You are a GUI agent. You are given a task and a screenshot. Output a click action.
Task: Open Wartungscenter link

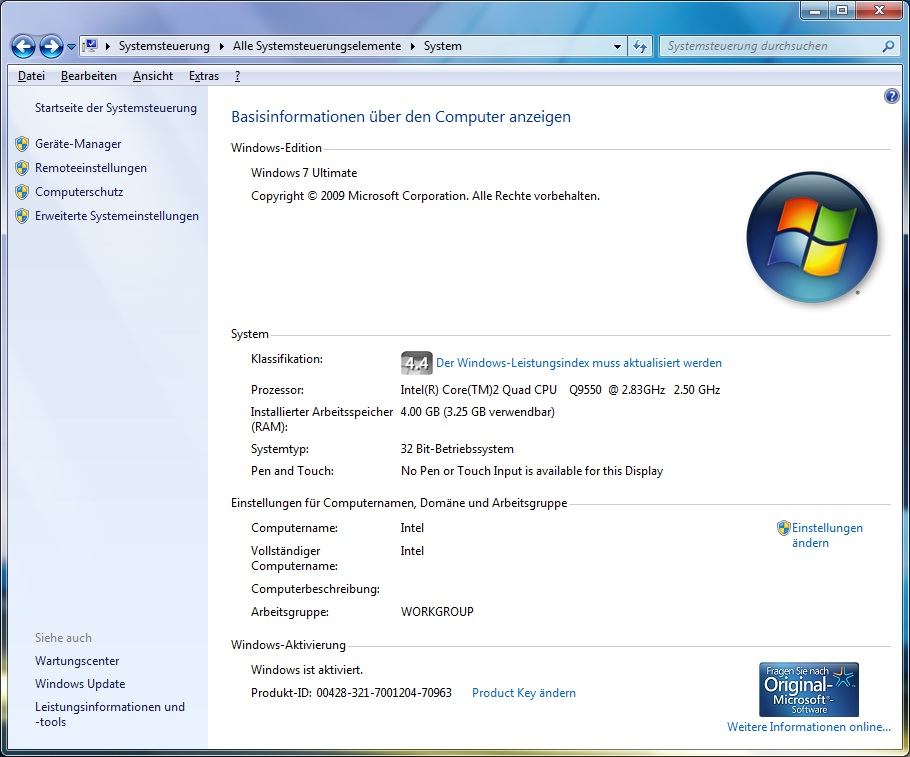point(77,661)
